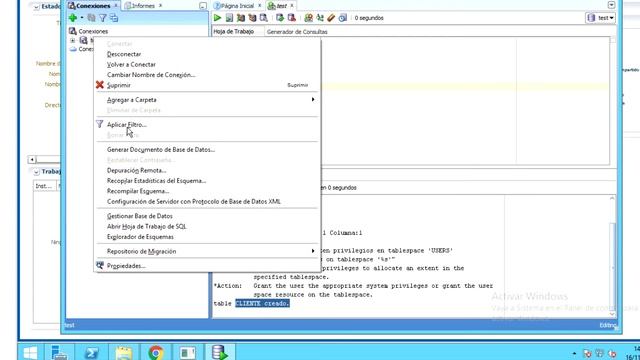This screenshot has height=360, width=640.
Task: Choose Suprimir in the context menu
Action: pos(207,85)
